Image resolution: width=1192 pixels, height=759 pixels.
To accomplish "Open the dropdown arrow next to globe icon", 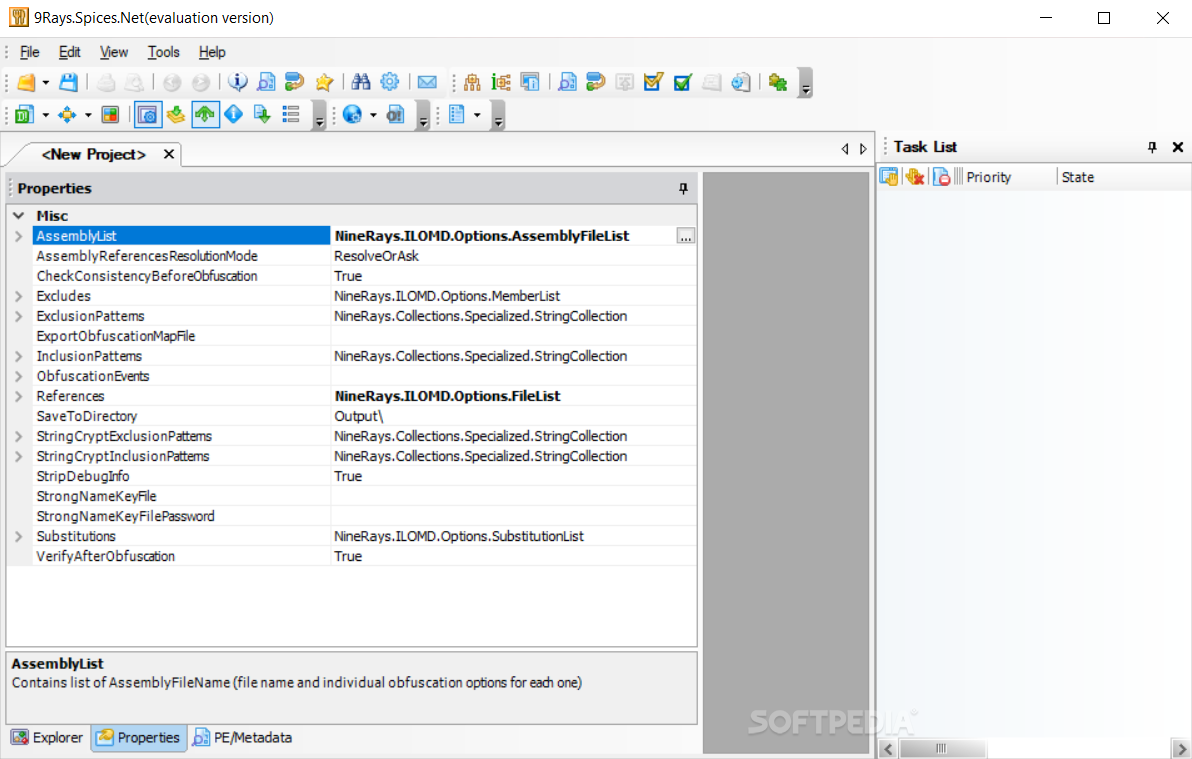I will point(373,115).
